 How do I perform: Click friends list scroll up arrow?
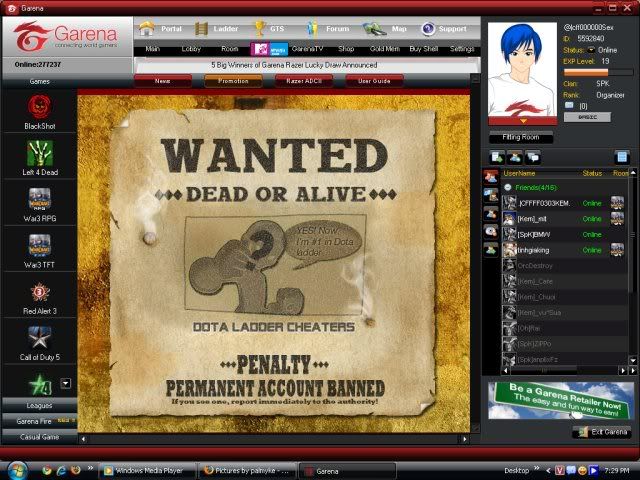coord(633,173)
